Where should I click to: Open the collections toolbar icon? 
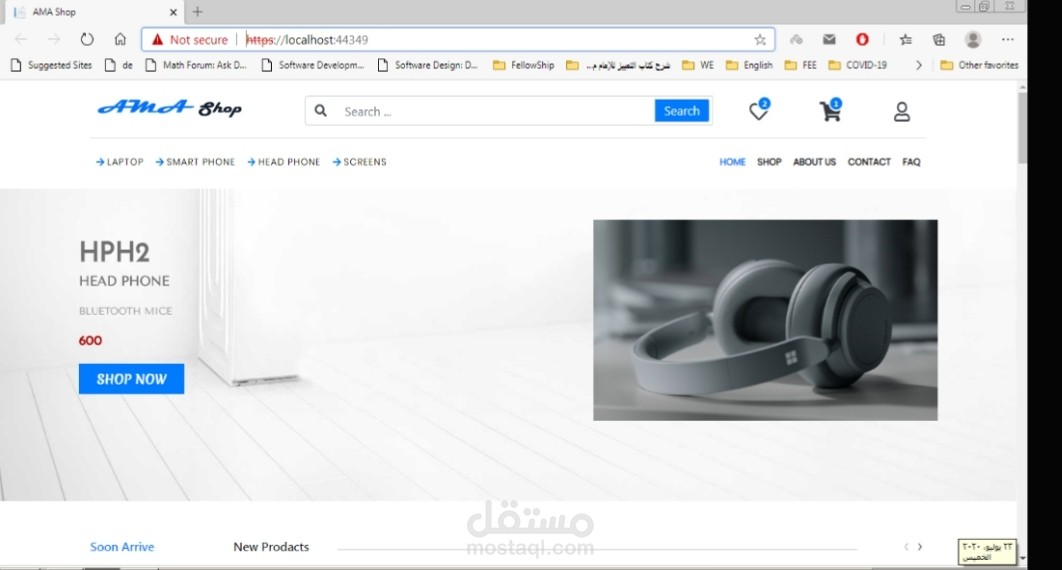(x=939, y=39)
